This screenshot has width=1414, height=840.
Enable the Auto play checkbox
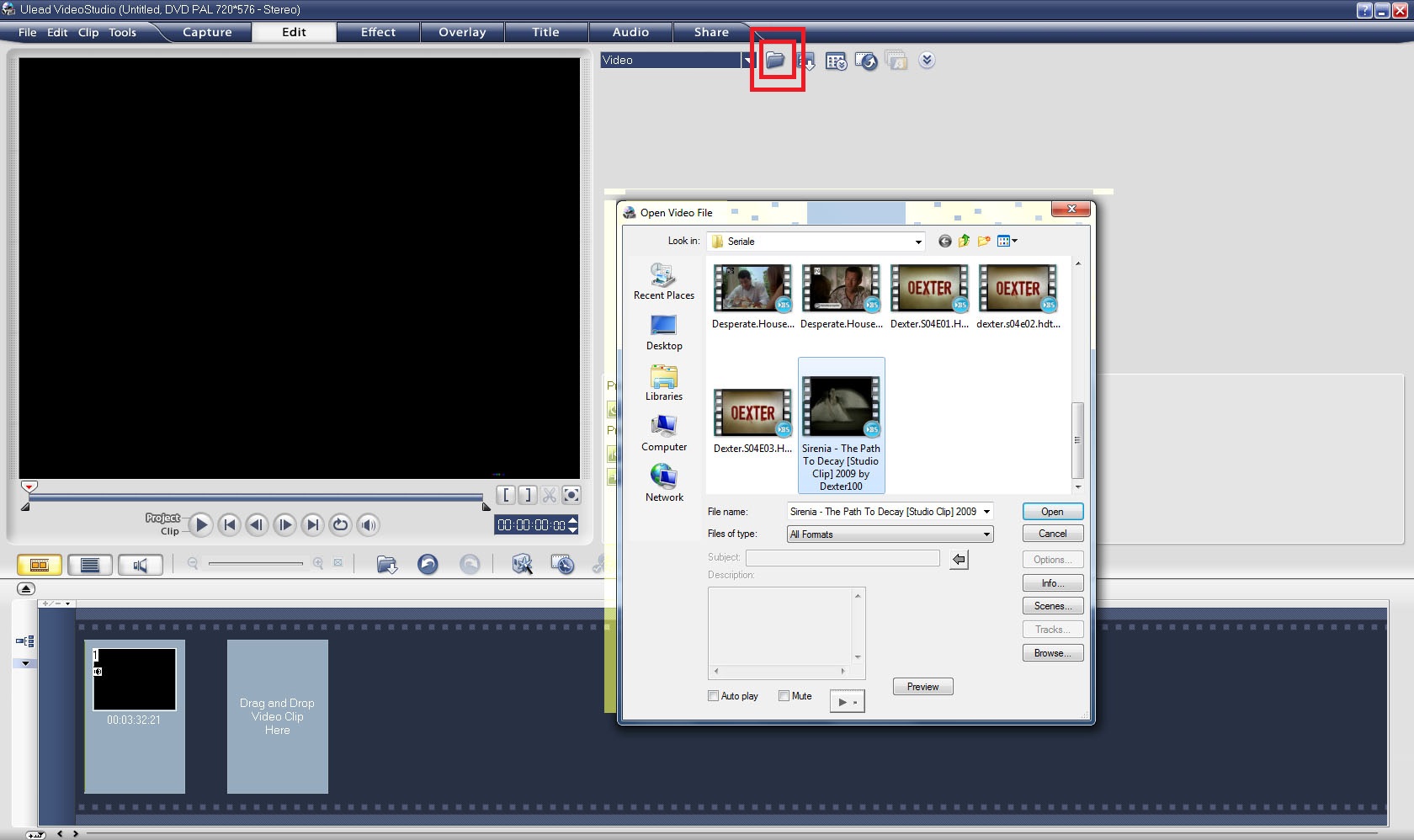pos(714,696)
